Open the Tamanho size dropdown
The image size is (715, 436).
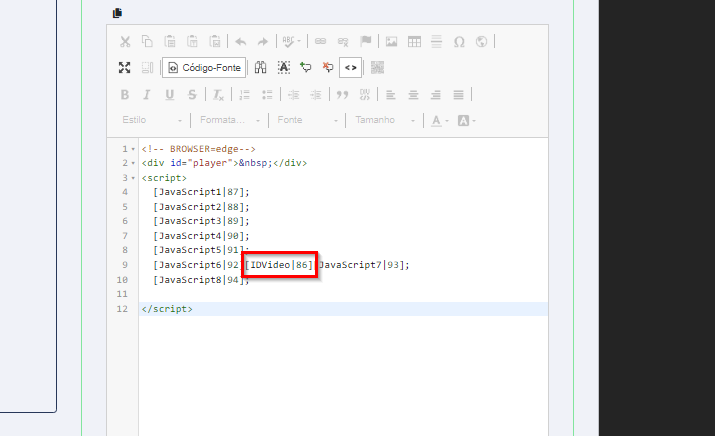(385, 120)
